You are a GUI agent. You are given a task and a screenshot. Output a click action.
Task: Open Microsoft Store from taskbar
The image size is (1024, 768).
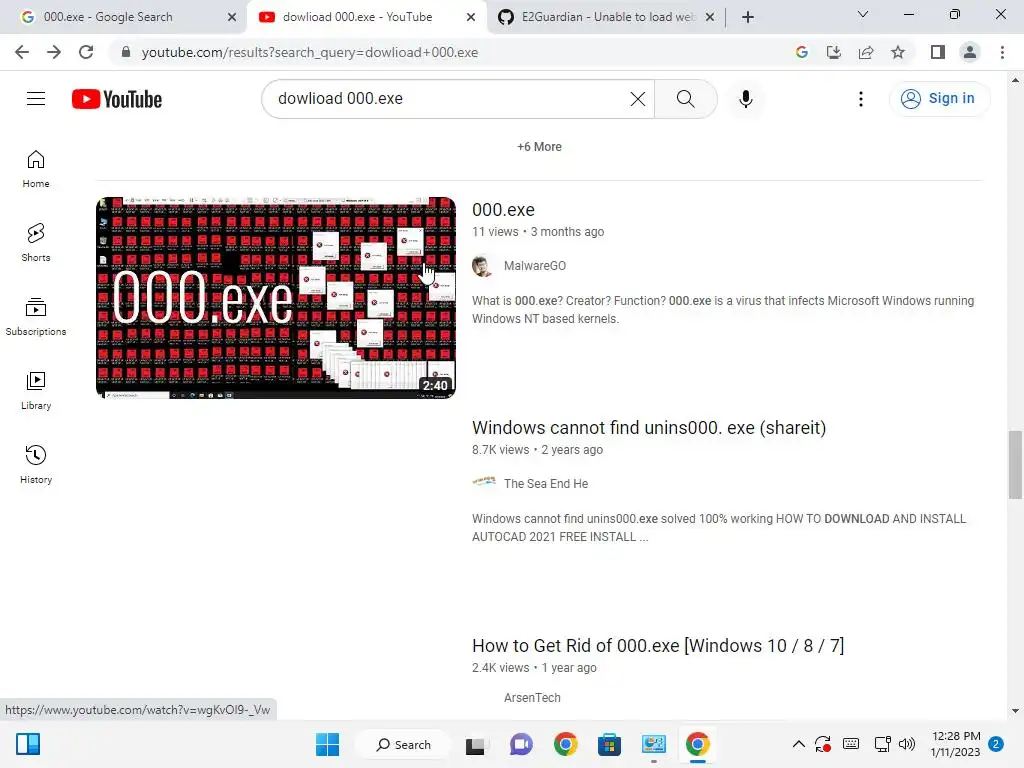(x=609, y=744)
